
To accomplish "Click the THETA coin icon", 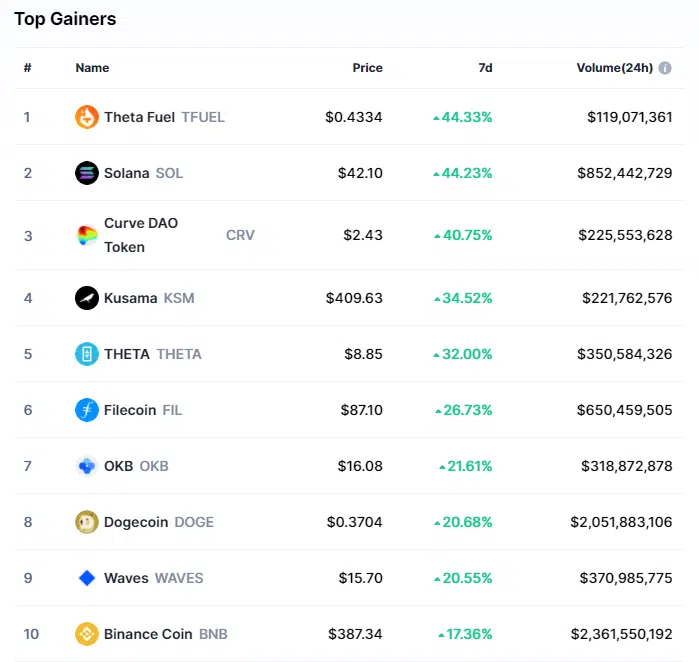I will click(x=87, y=354).
